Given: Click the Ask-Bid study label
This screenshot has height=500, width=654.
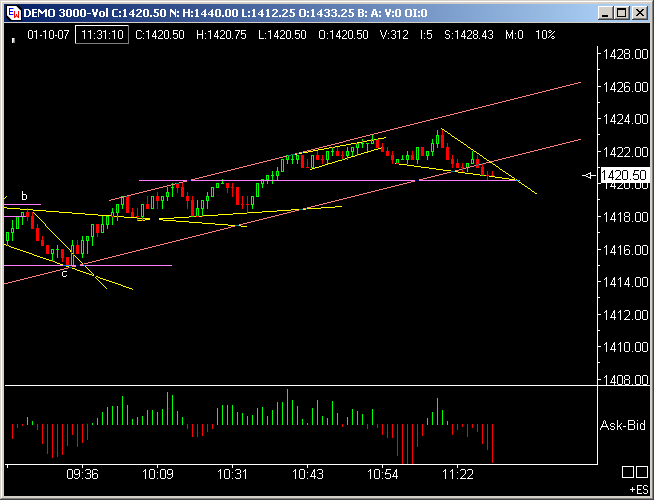Looking at the screenshot, I should [x=623, y=425].
